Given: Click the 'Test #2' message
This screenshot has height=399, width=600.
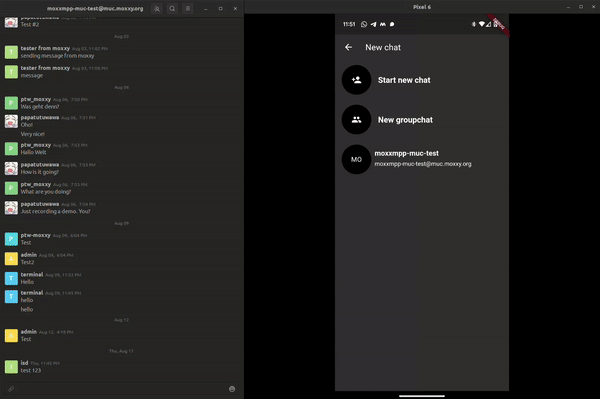Looking at the screenshot, I should point(30,24).
